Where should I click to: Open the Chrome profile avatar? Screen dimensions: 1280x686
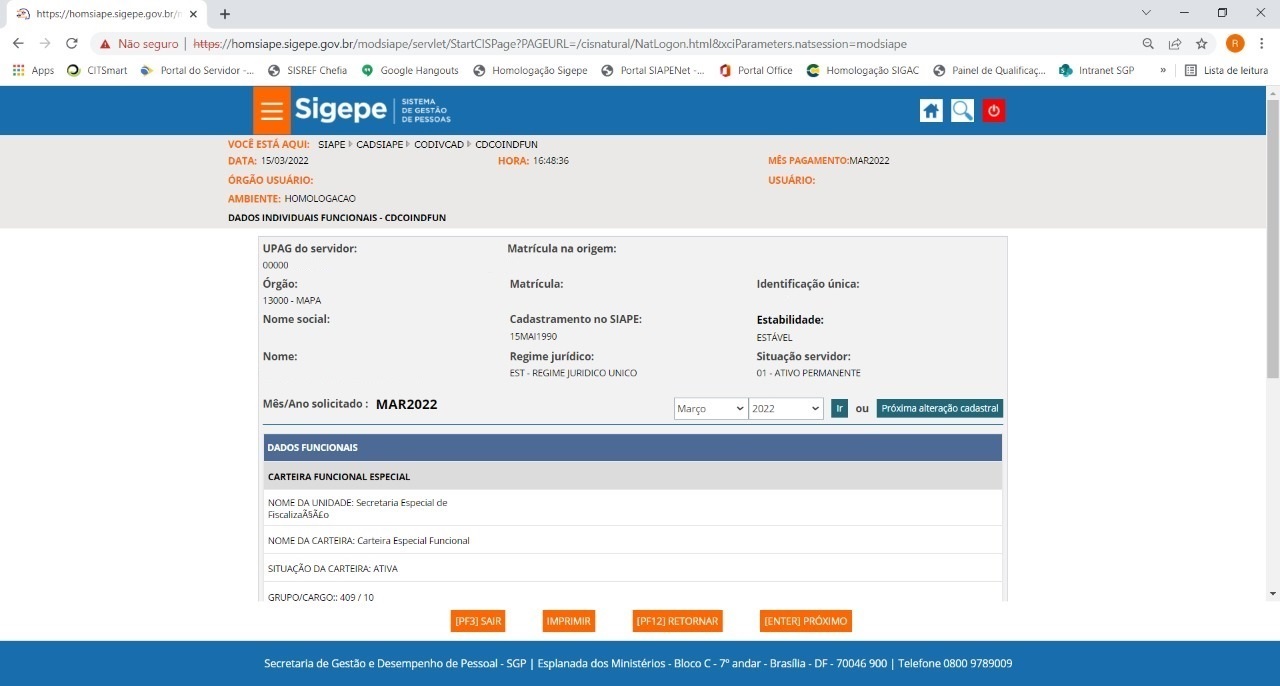click(1235, 44)
